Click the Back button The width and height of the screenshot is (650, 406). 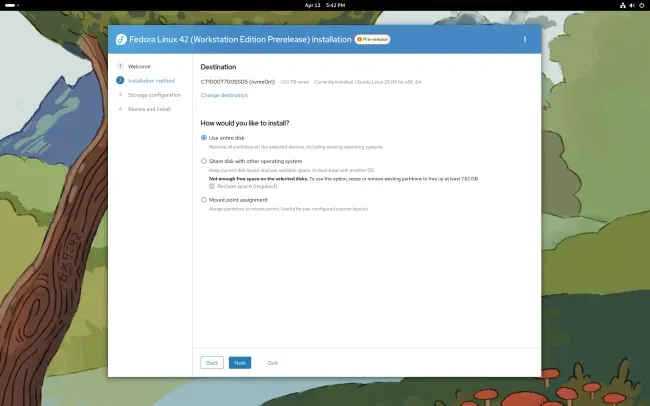212,363
